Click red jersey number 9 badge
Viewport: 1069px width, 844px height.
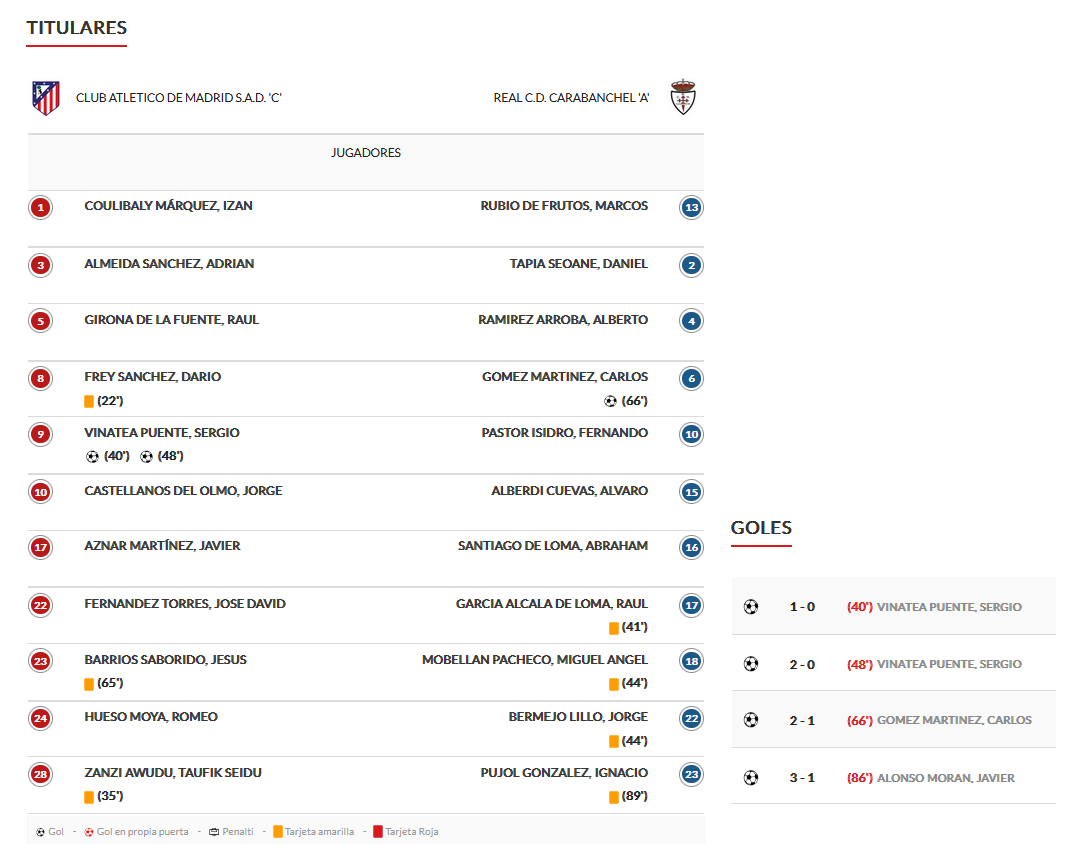41,434
